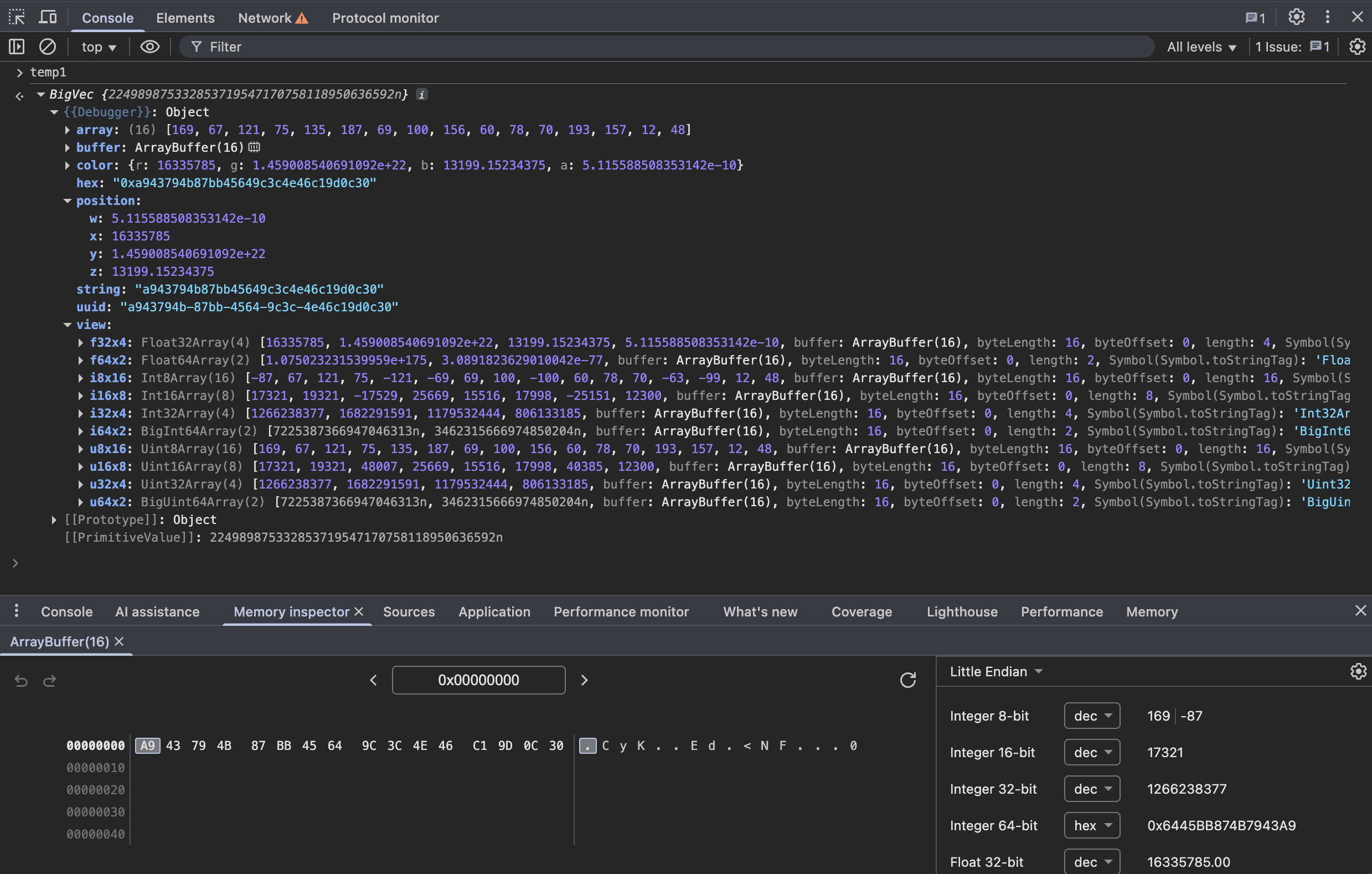Image resolution: width=1372 pixels, height=874 pixels.
Task: Redo navigation in memory inspector
Action: click(x=50, y=680)
